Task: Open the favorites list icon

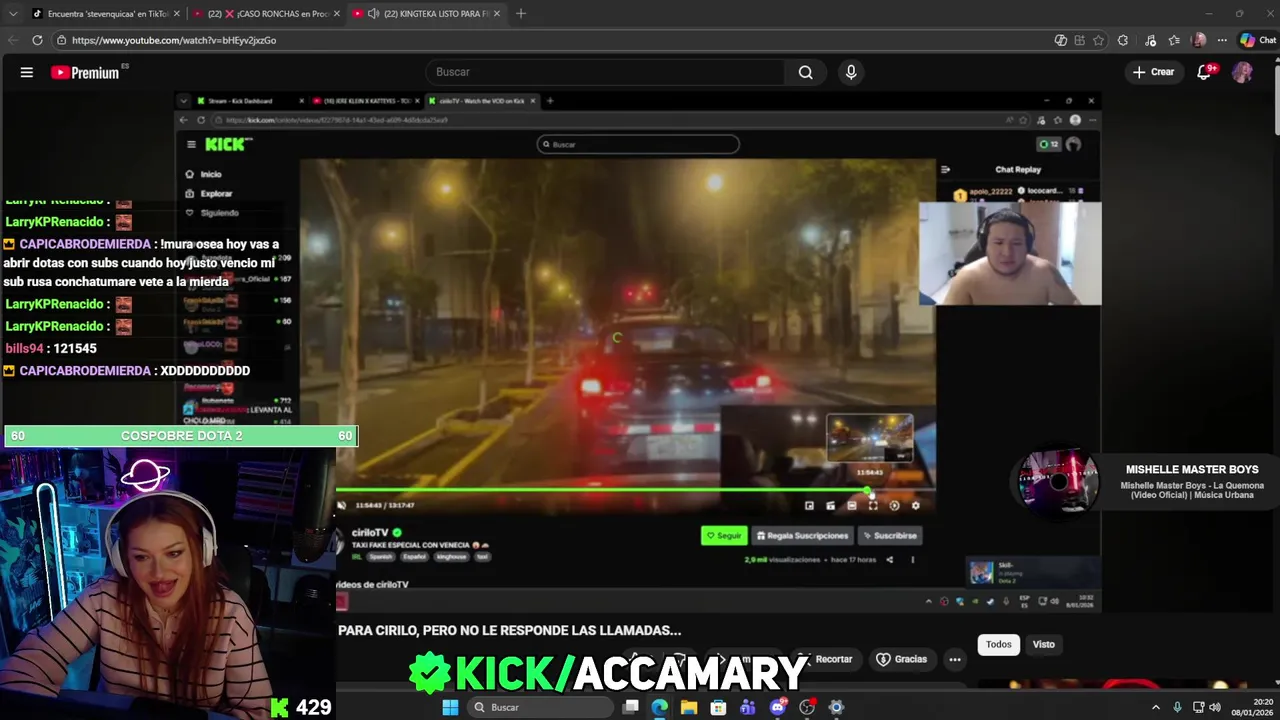Action: click(x=1175, y=40)
